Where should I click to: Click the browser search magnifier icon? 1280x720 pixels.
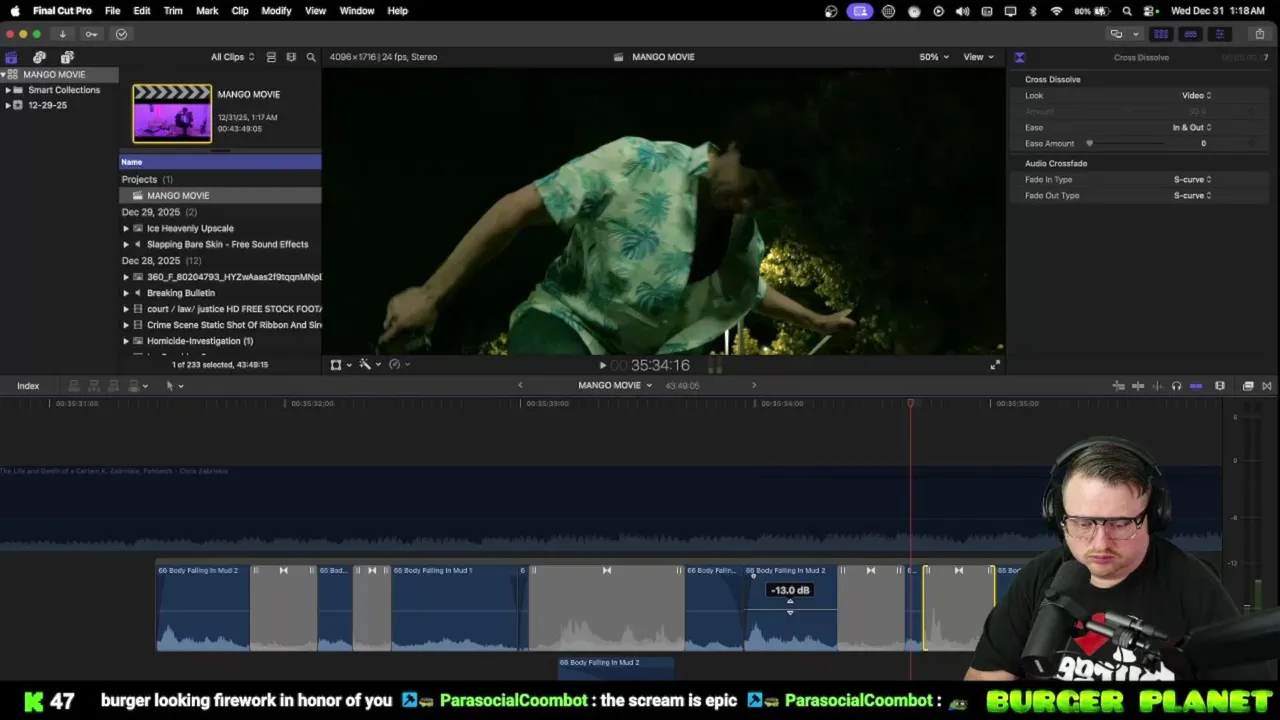point(311,57)
